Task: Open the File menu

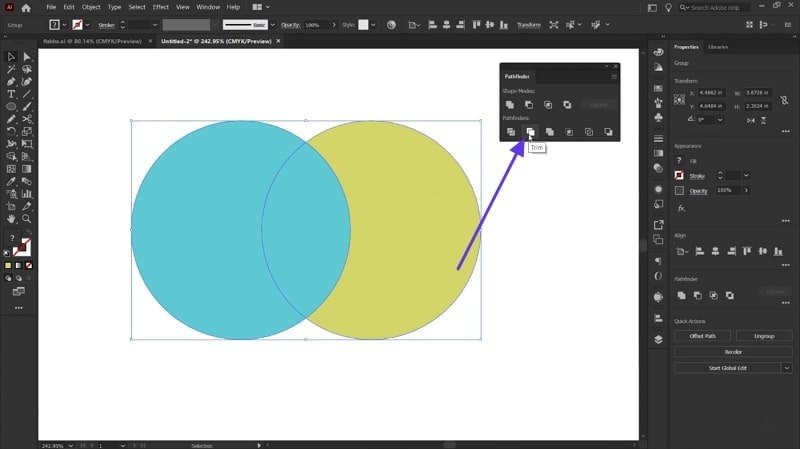Action: pos(51,7)
